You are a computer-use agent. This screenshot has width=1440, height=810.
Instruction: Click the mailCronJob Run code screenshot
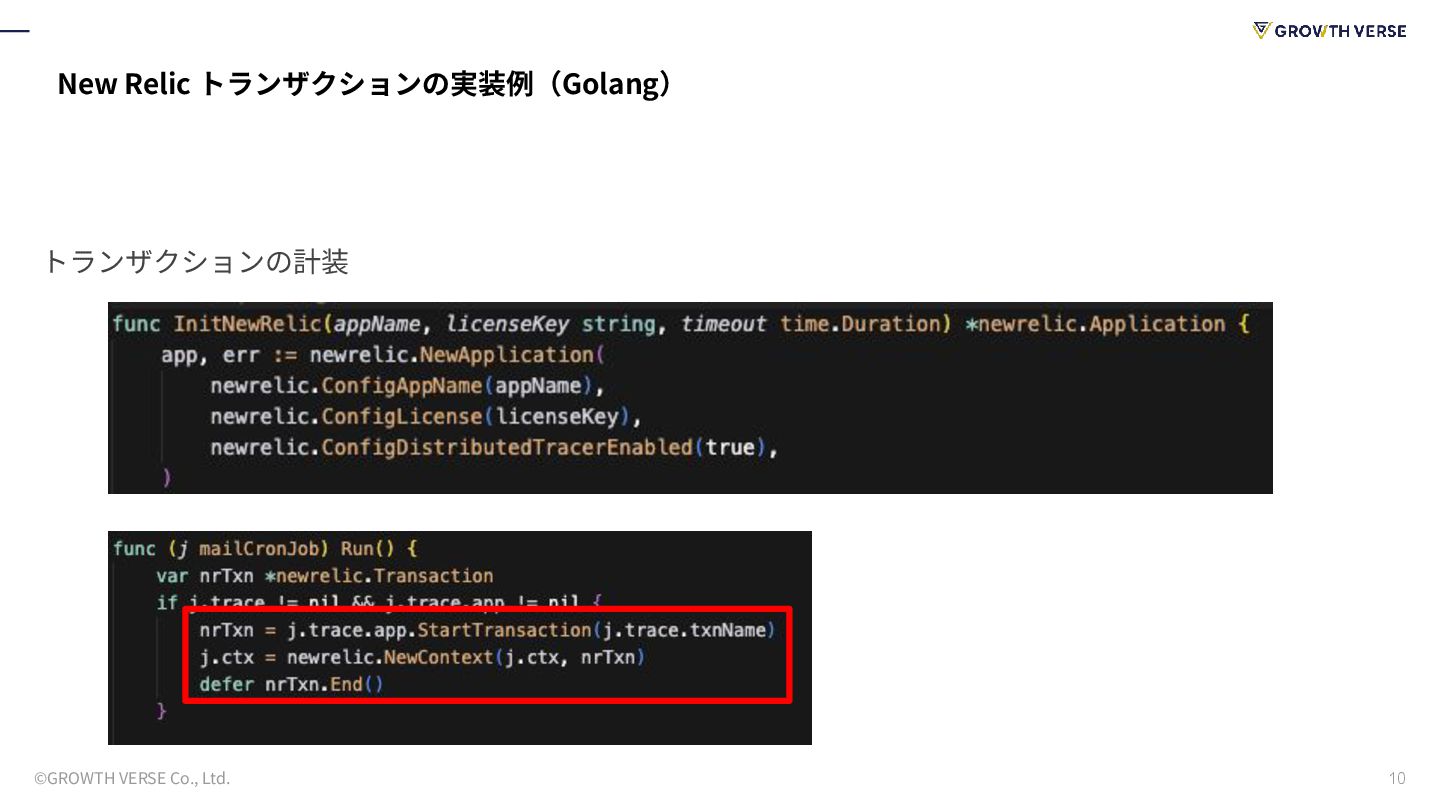460,638
